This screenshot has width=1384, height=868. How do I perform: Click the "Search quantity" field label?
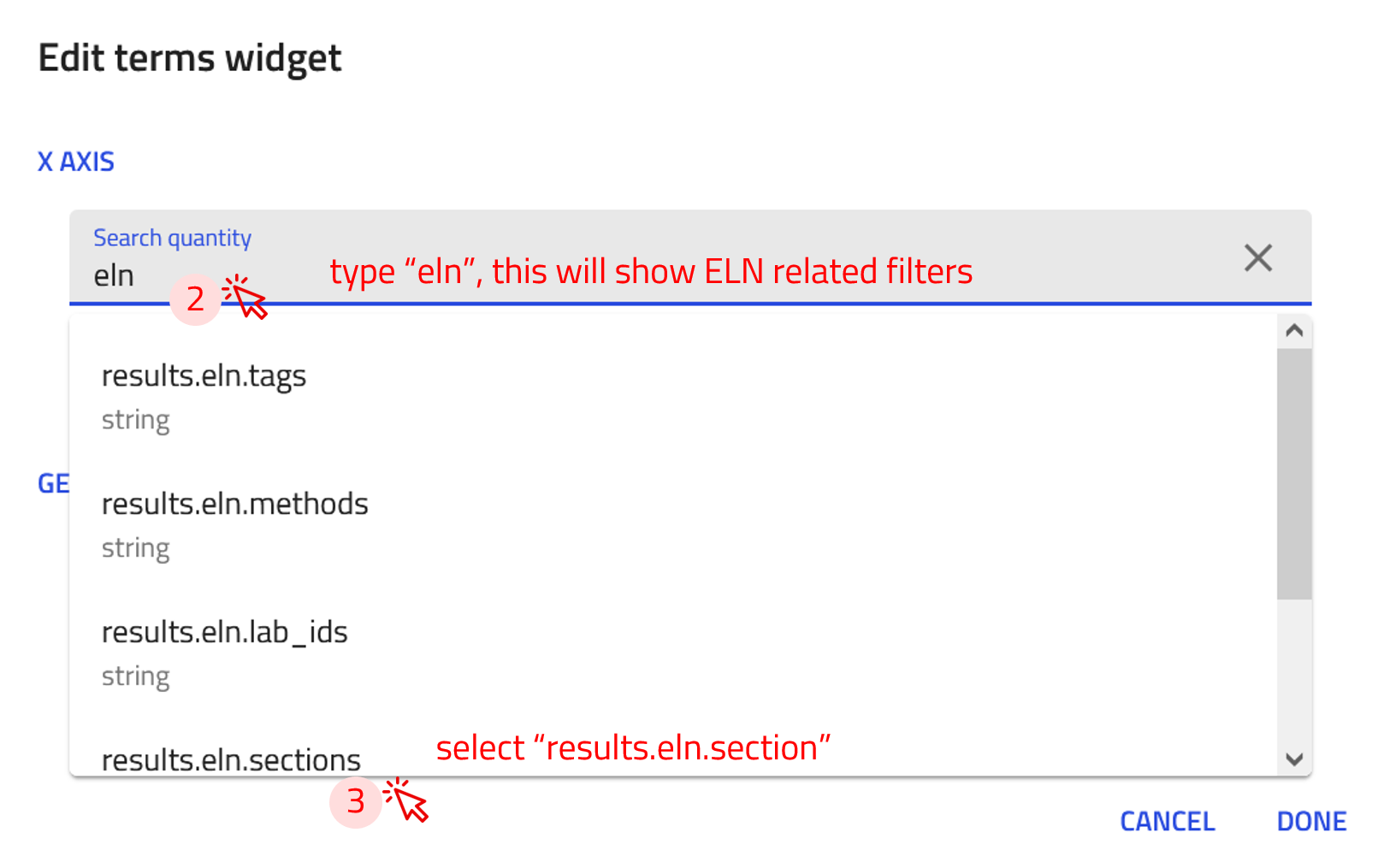coord(172,238)
